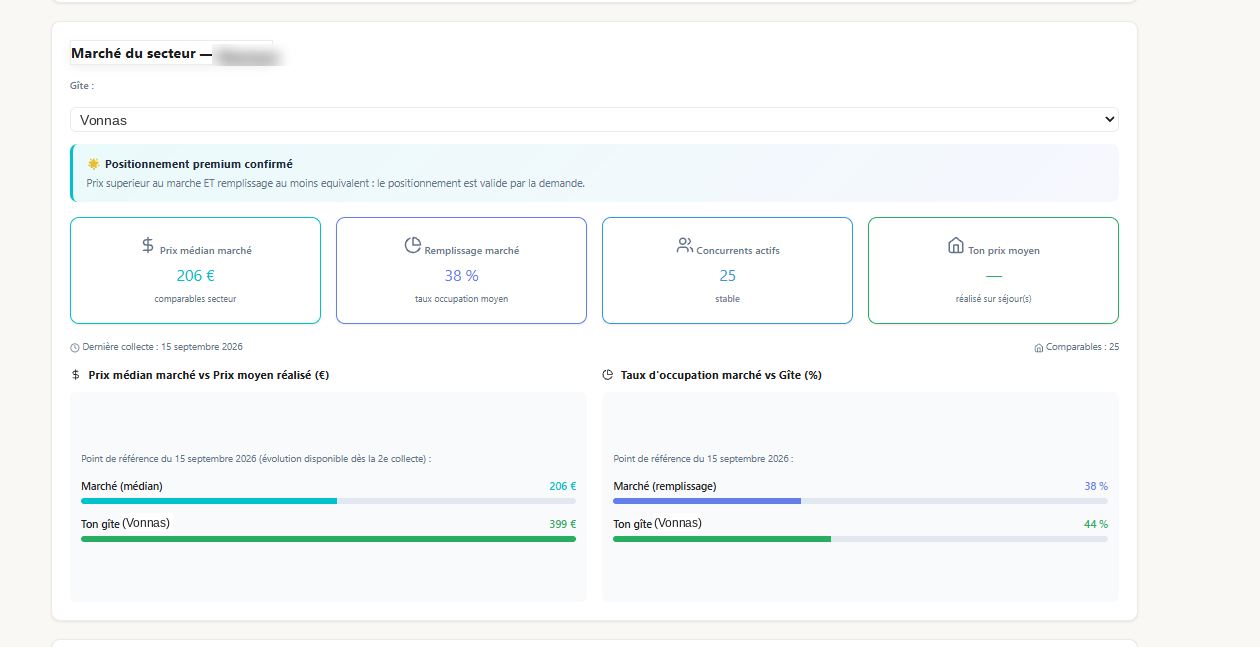
Task: Click the "Prix médian marché vs Prix moyen réalisé (€)" heading
Action: [209, 375]
